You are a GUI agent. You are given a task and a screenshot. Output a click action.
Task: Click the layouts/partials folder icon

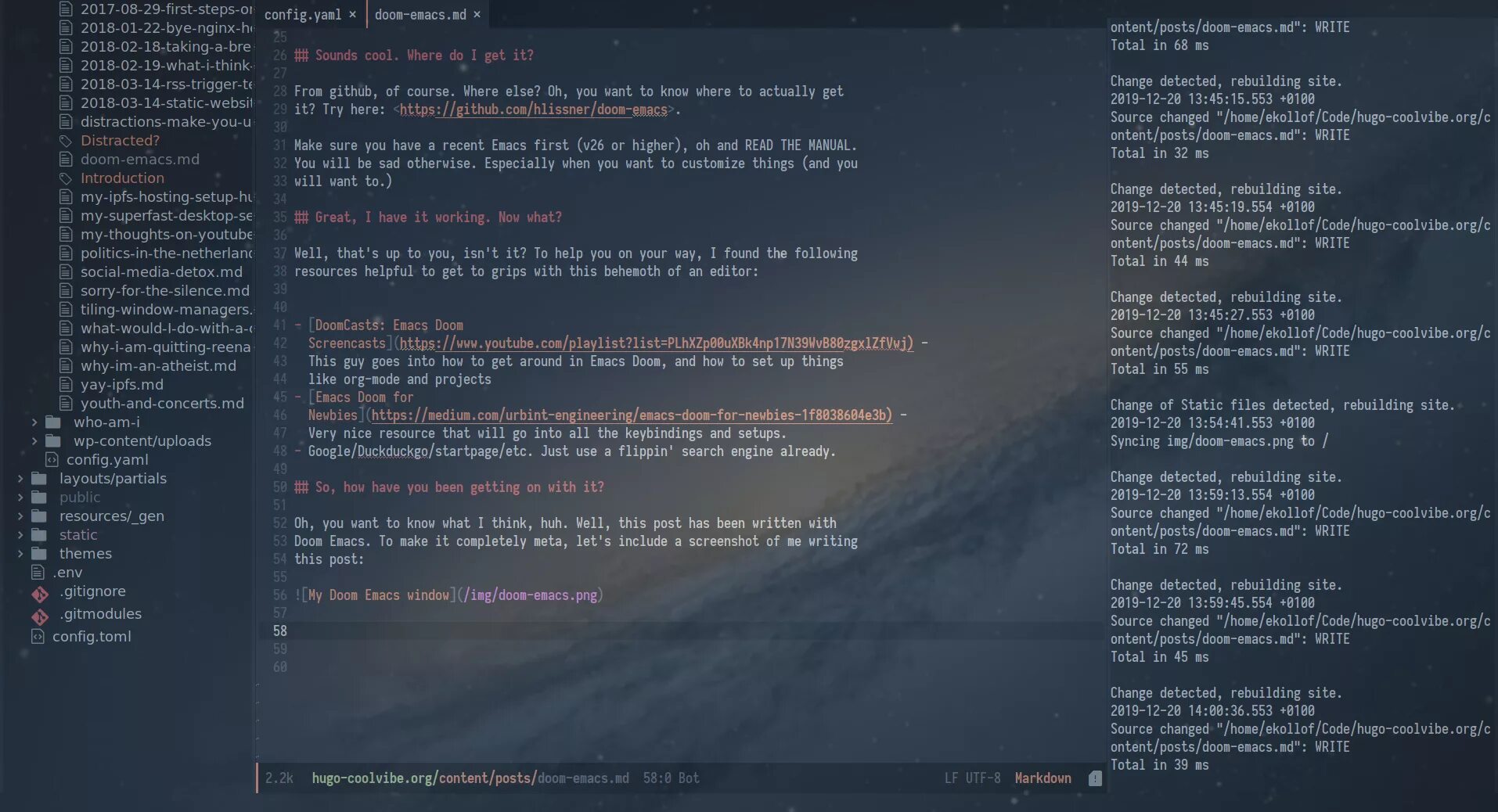pyautogui.click(x=39, y=479)
